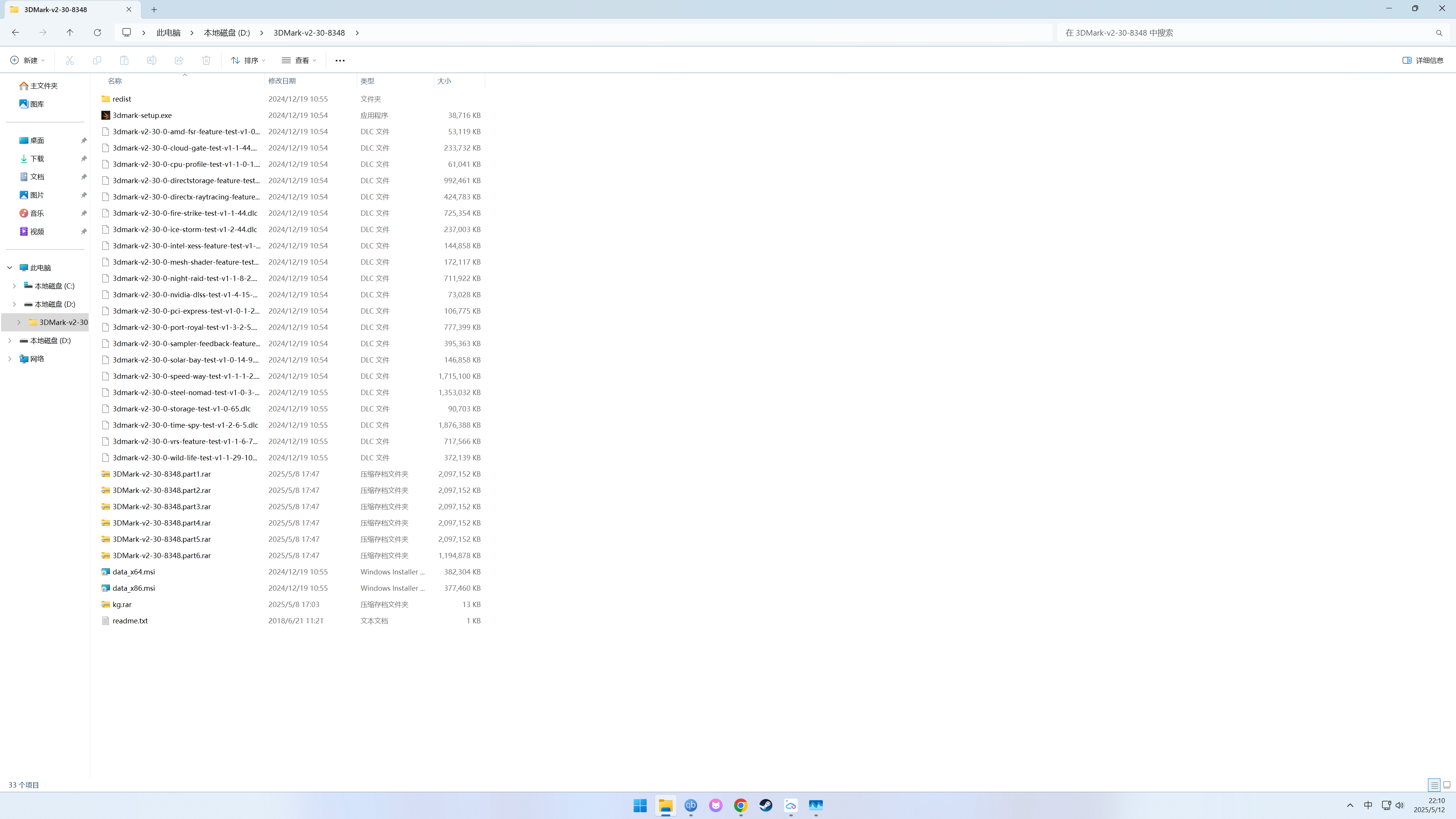The image size is (1456, 819).
Task: Click the Rename toolbar icon
Action: tap(152, 61)
